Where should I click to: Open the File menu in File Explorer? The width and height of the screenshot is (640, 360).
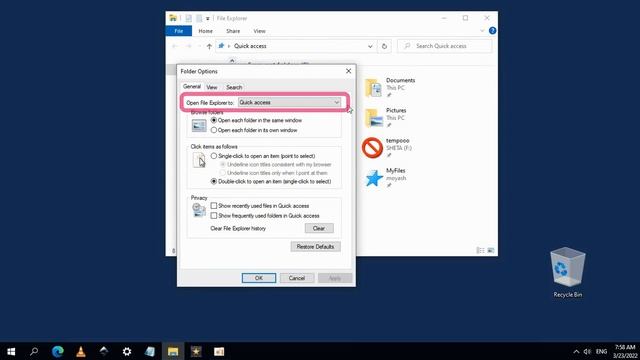(179, 31)
